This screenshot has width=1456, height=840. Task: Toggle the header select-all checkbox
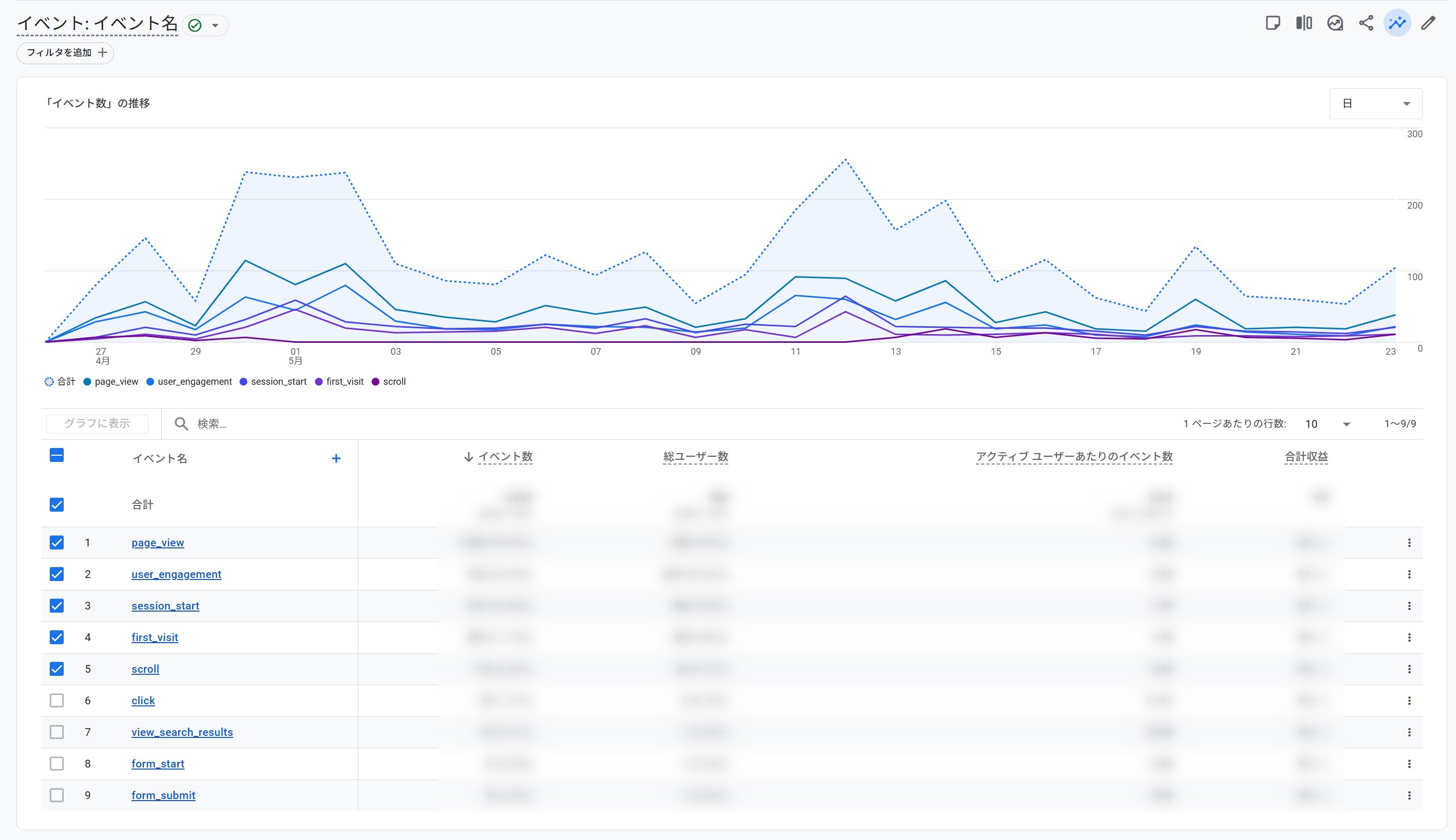tap(56, 455)
